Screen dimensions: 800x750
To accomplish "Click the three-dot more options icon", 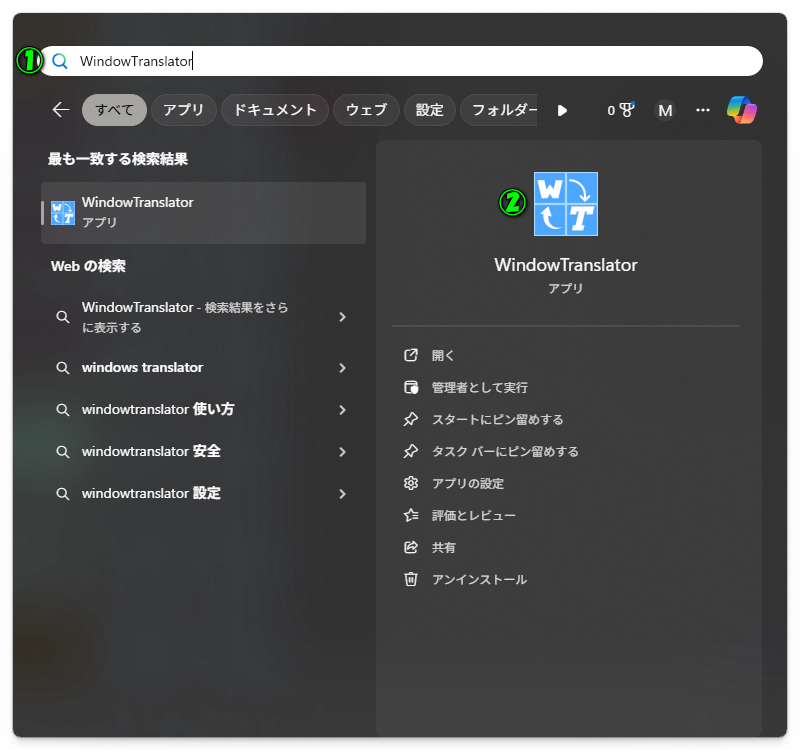I will pos(703,110).
